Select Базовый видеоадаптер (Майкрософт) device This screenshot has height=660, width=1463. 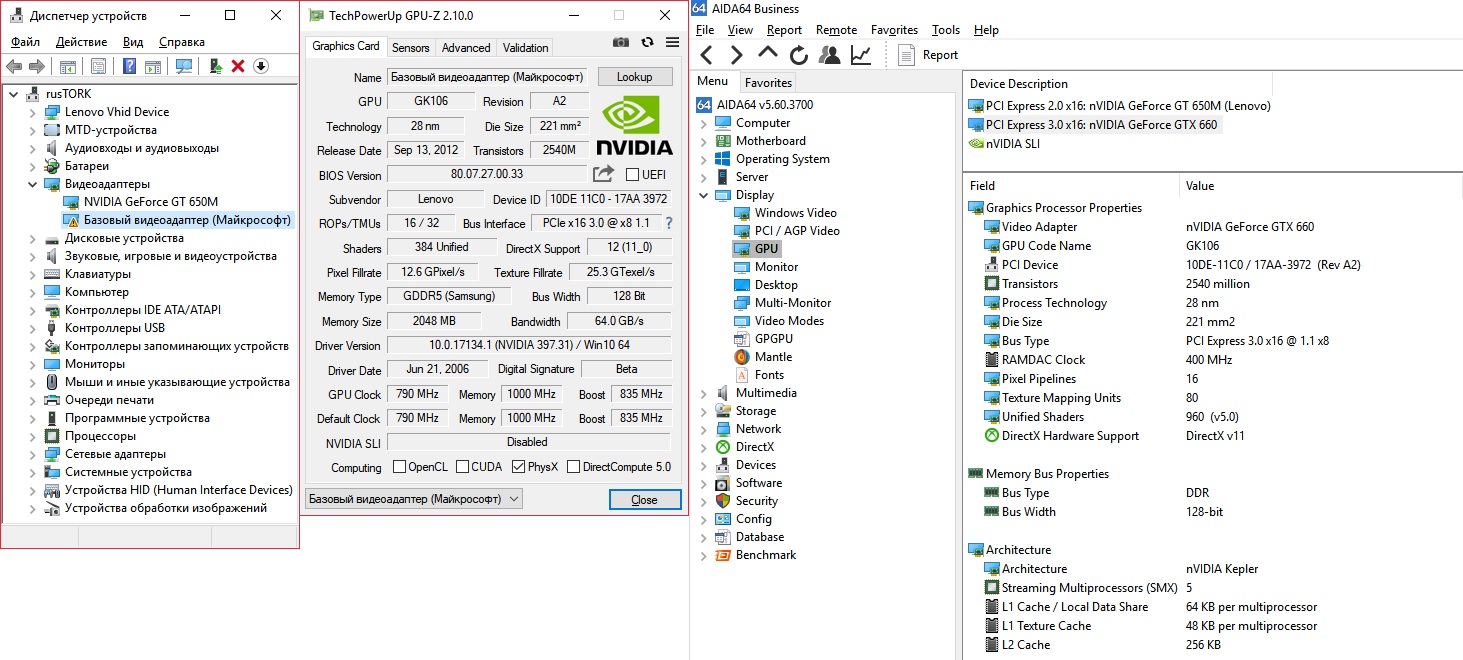178,220
